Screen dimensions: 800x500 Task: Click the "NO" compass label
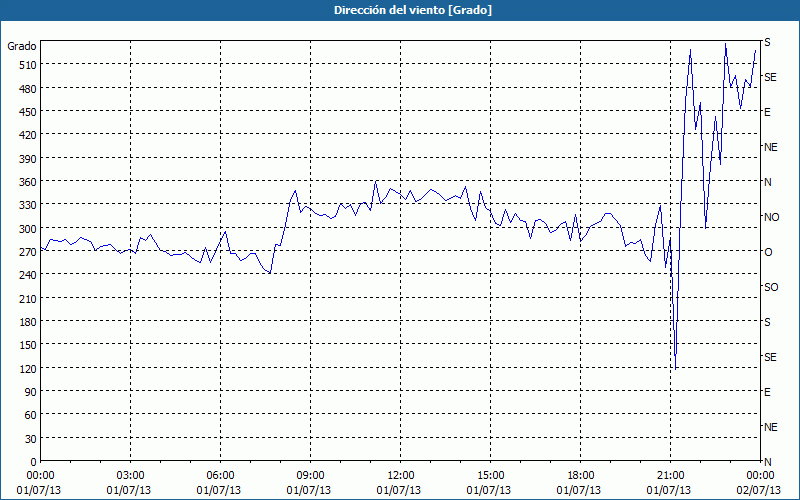click(x=771, y=217)
